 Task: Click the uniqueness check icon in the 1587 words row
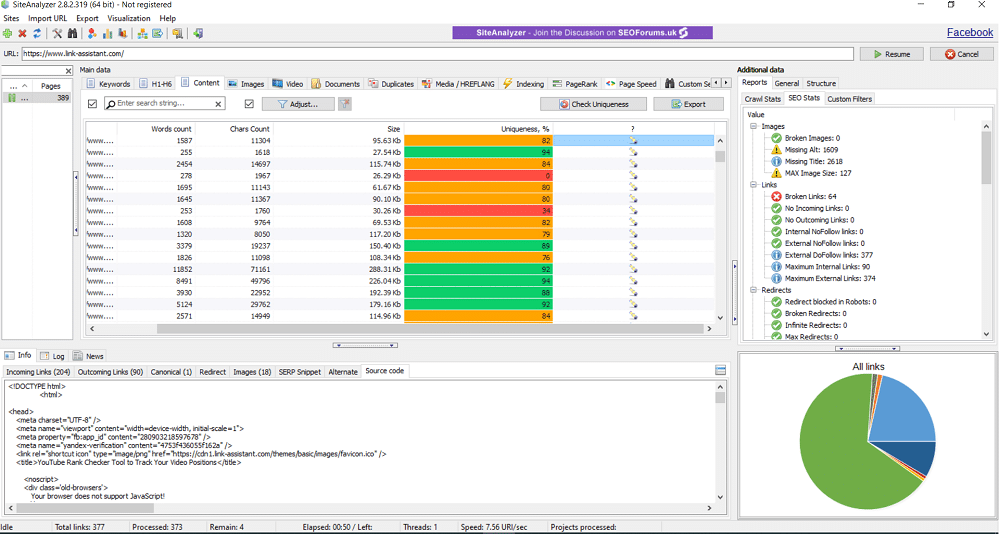pos(633,140)
